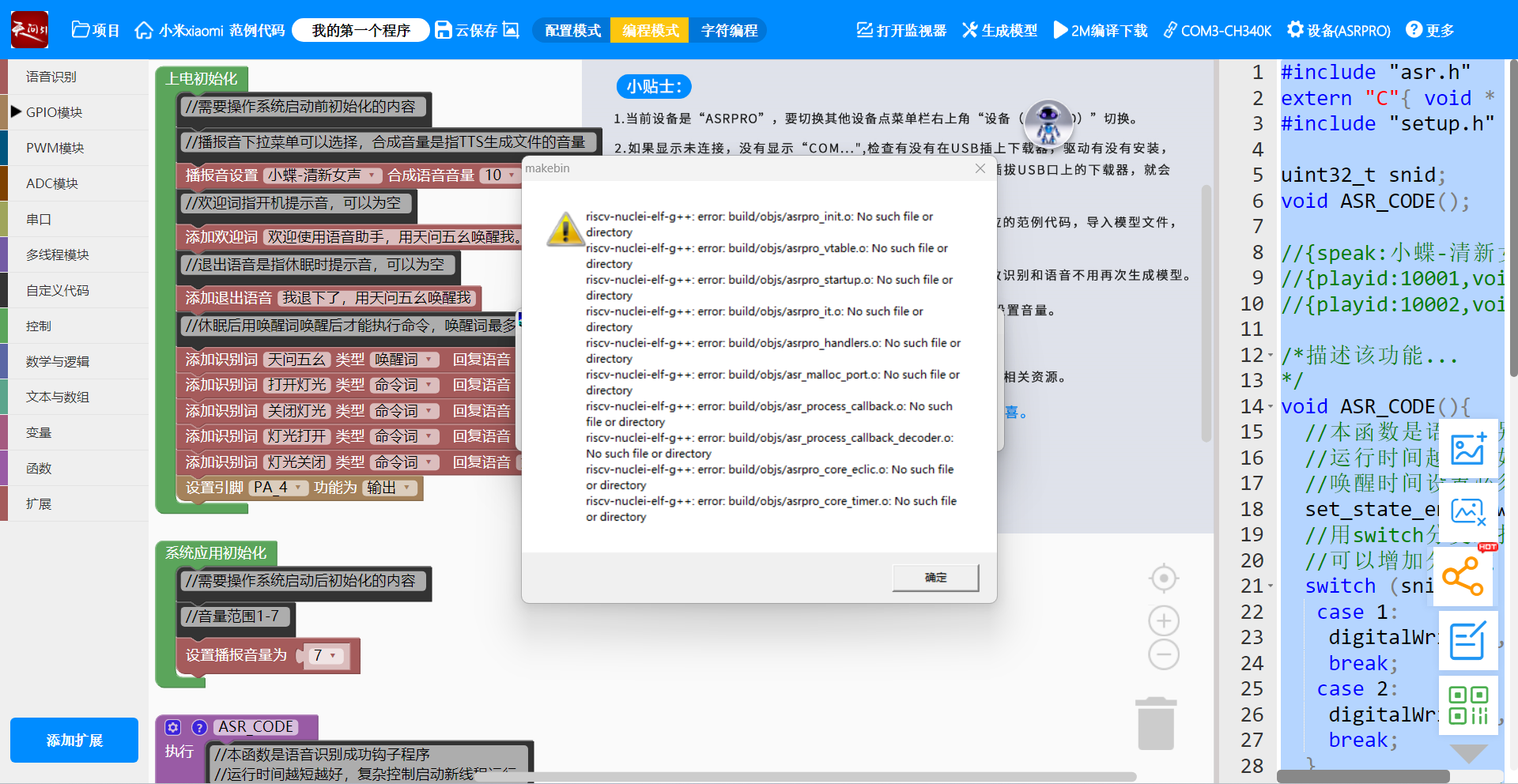Click the 我的第一个程序 project name field

pyautogui.click(x=361, y=30)
